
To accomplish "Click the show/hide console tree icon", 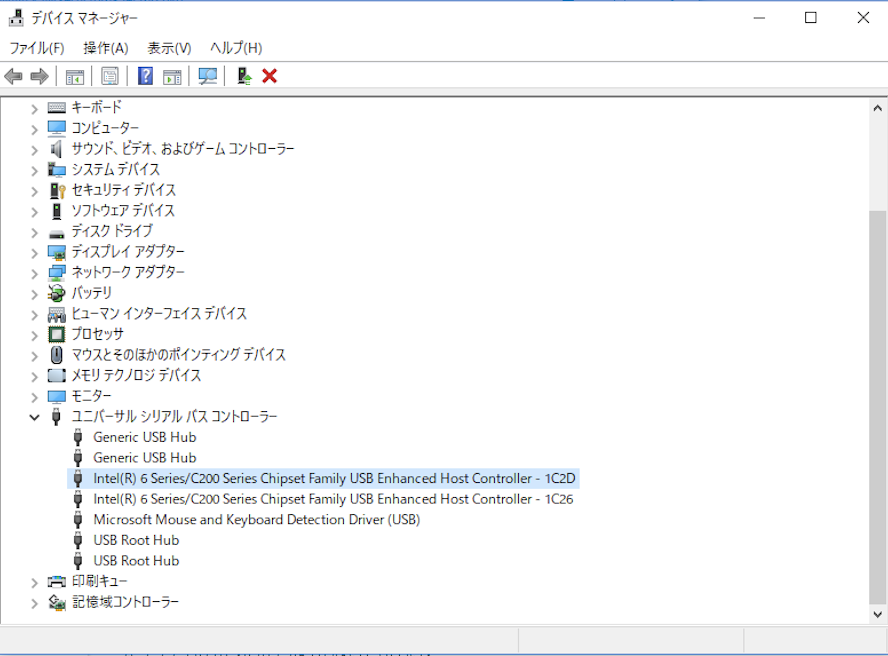I will click(75, 76).
